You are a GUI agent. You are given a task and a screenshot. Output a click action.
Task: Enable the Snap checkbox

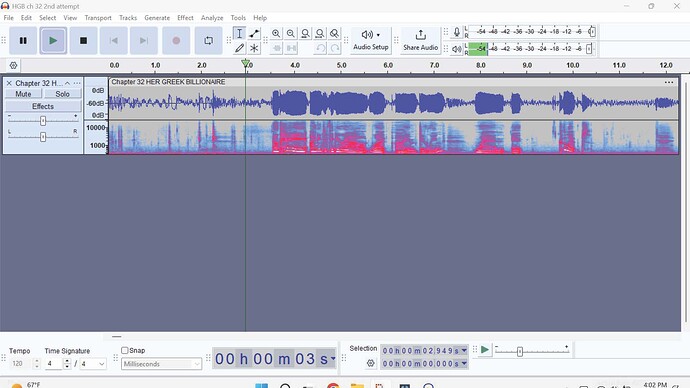(x=125, y=350)
